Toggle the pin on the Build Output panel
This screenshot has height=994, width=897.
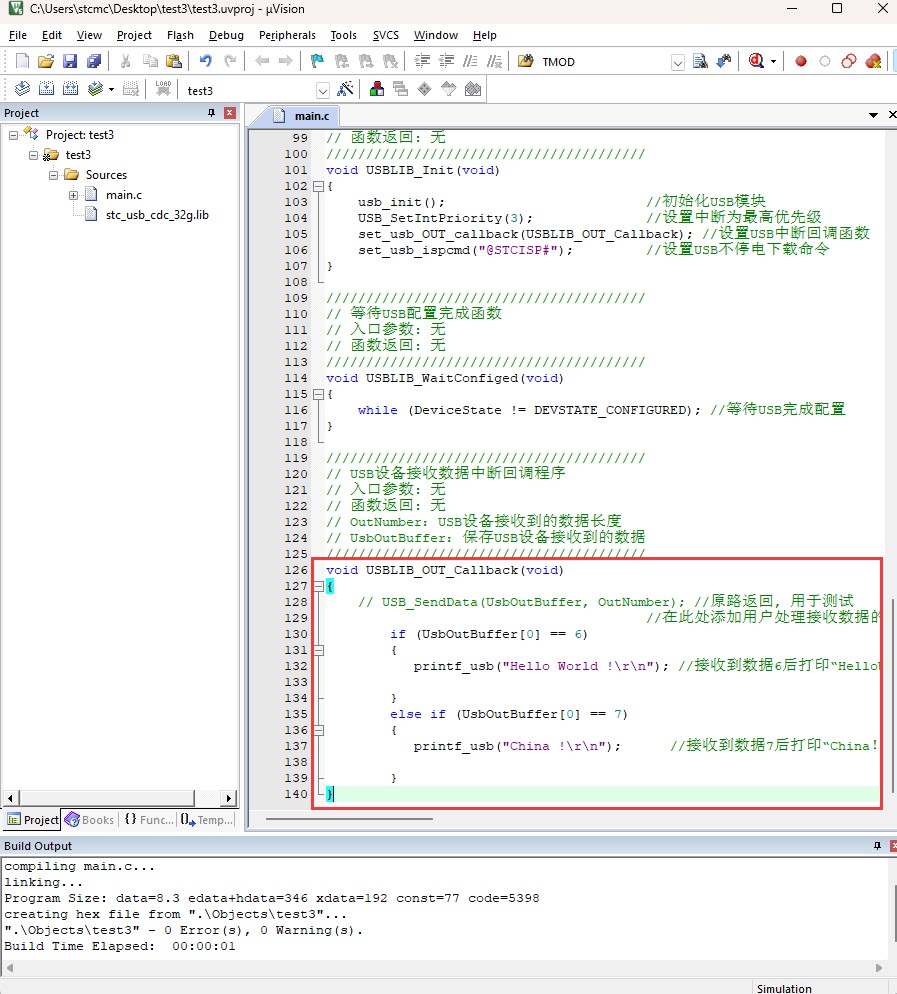pyautogui.click(x=877, y=846)
